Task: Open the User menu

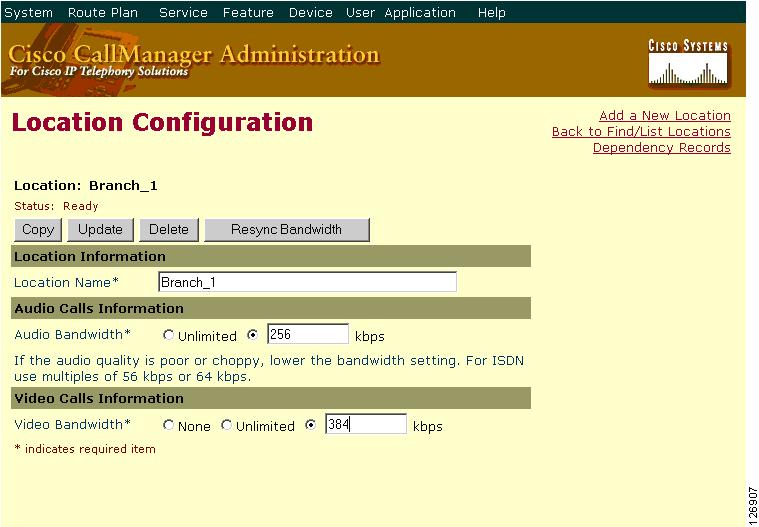Action: coord(360,13)
